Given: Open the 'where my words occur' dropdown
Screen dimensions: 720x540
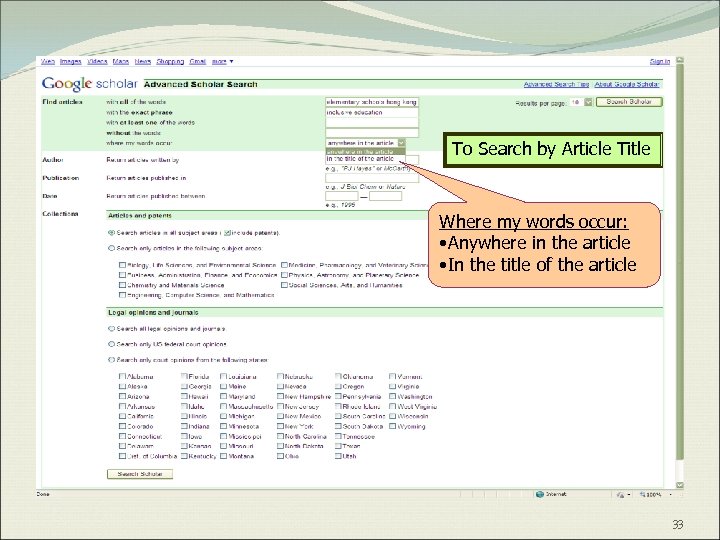Looking at the screenshot, I should pyautogui.click(x=366, y=143).
